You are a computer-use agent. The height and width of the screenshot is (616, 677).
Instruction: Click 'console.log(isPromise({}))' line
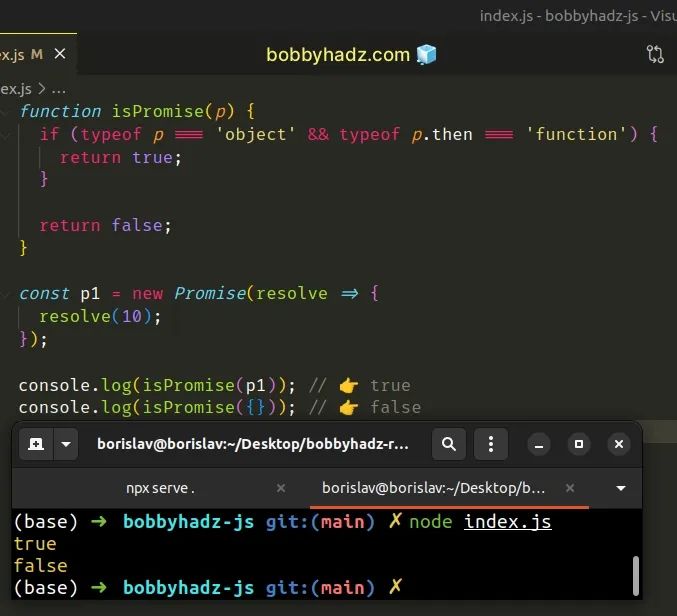click(157, 407)
